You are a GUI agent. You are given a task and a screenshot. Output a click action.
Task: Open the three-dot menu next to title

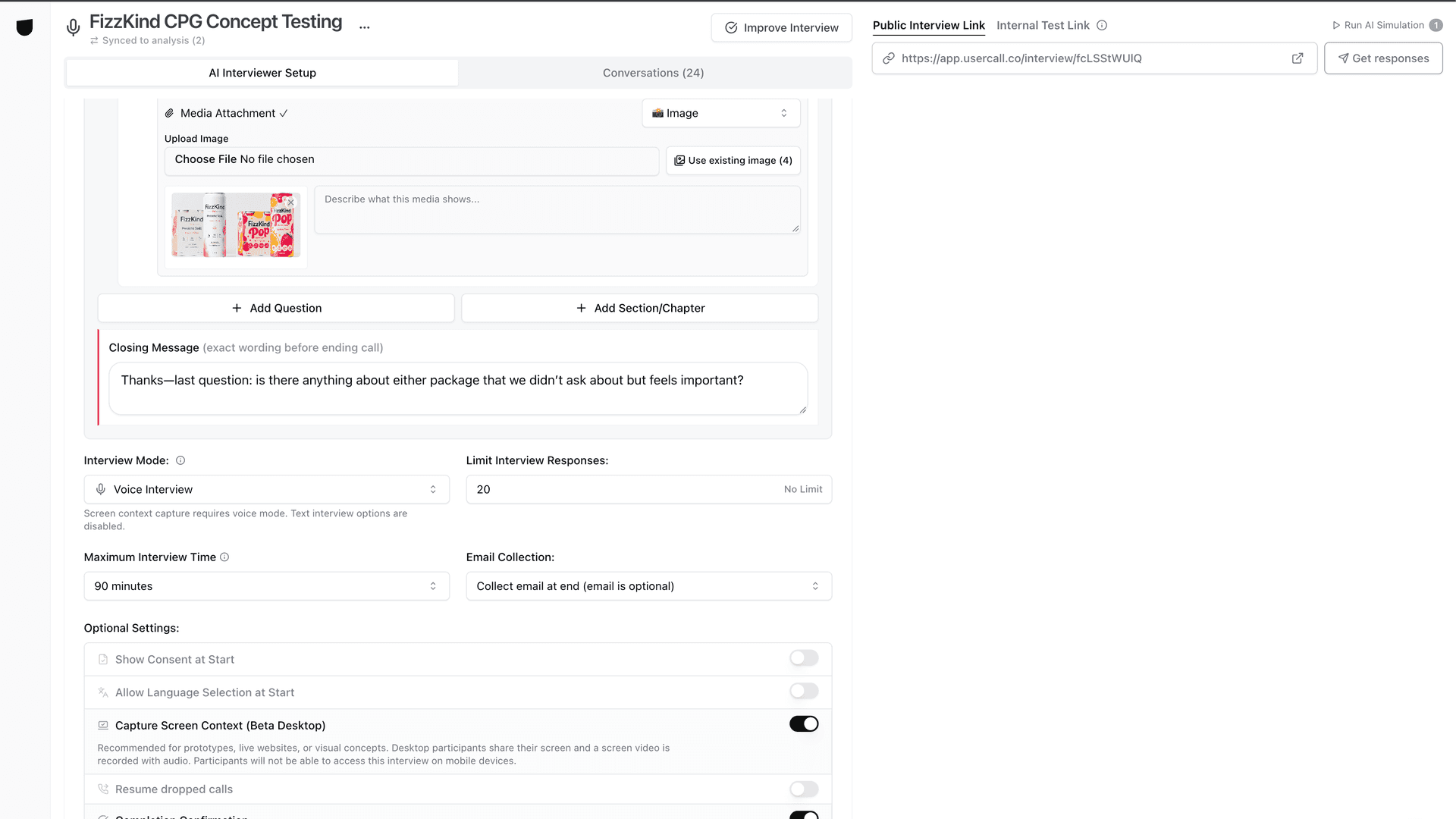click(x=365, y=27)
